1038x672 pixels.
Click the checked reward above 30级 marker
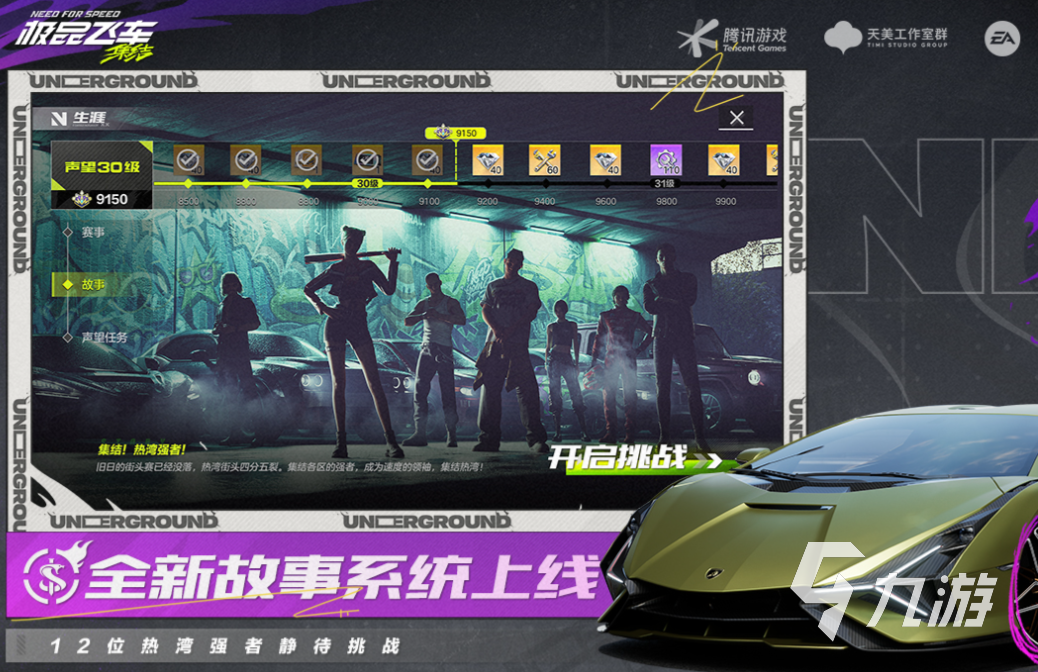(367, 159)
